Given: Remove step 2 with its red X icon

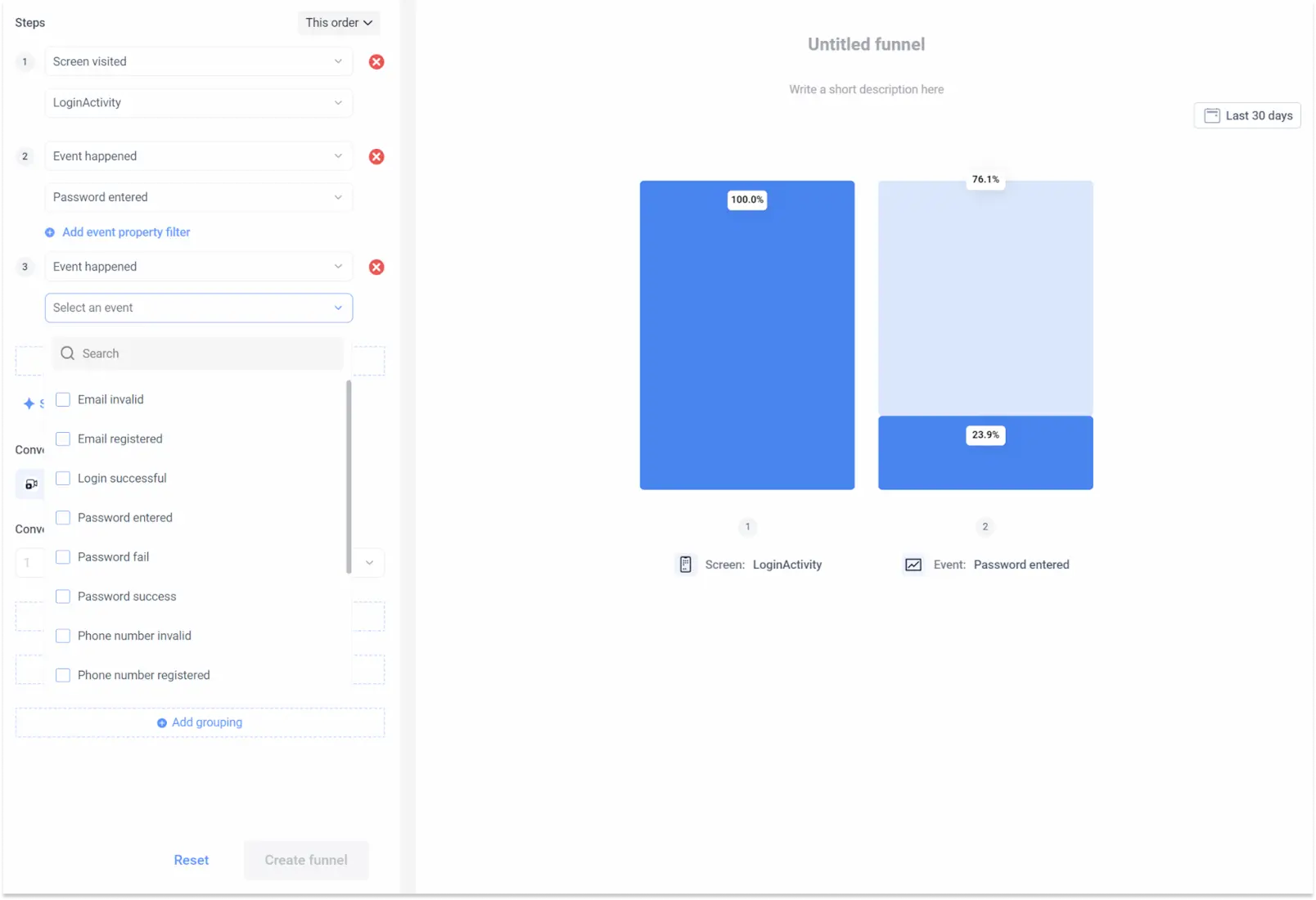Looking at the screenshot, I should point(376,156).
